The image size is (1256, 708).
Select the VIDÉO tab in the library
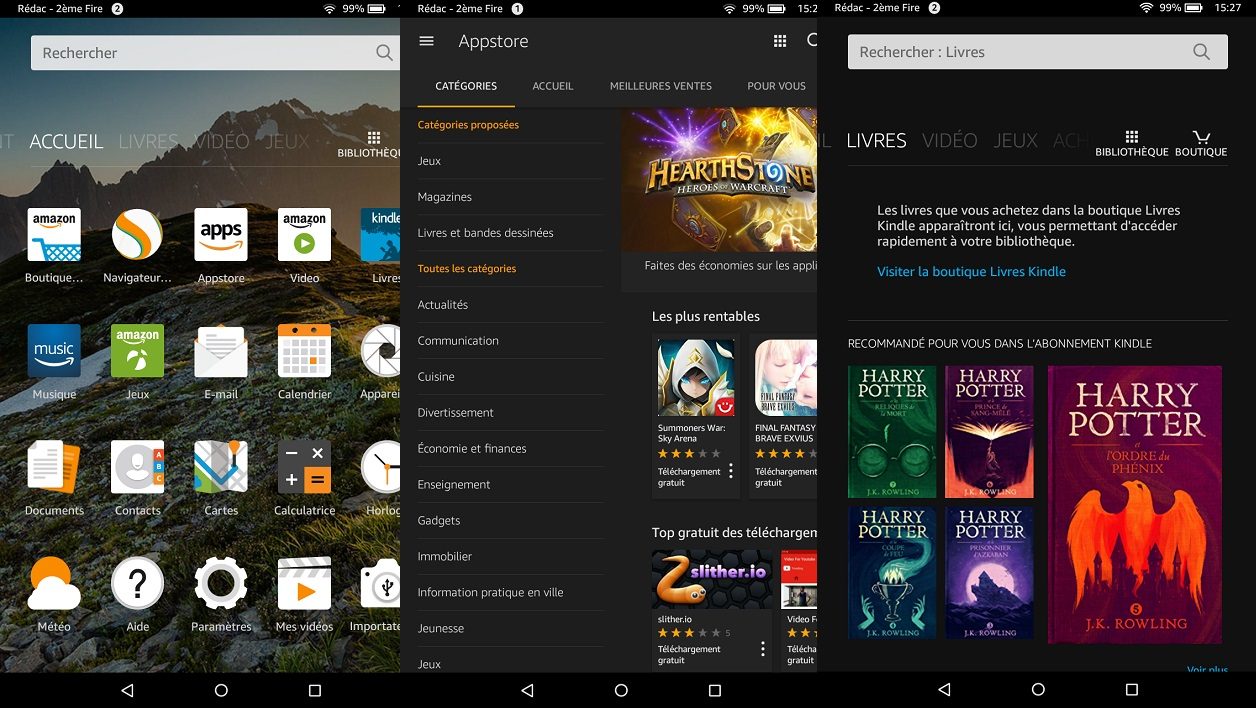(949, 140)
